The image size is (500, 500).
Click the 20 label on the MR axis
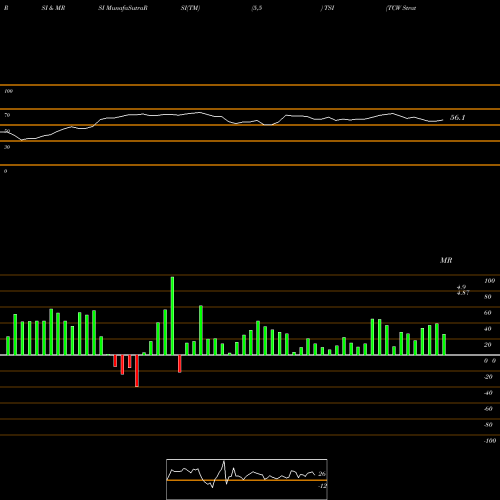coord(488,345)
